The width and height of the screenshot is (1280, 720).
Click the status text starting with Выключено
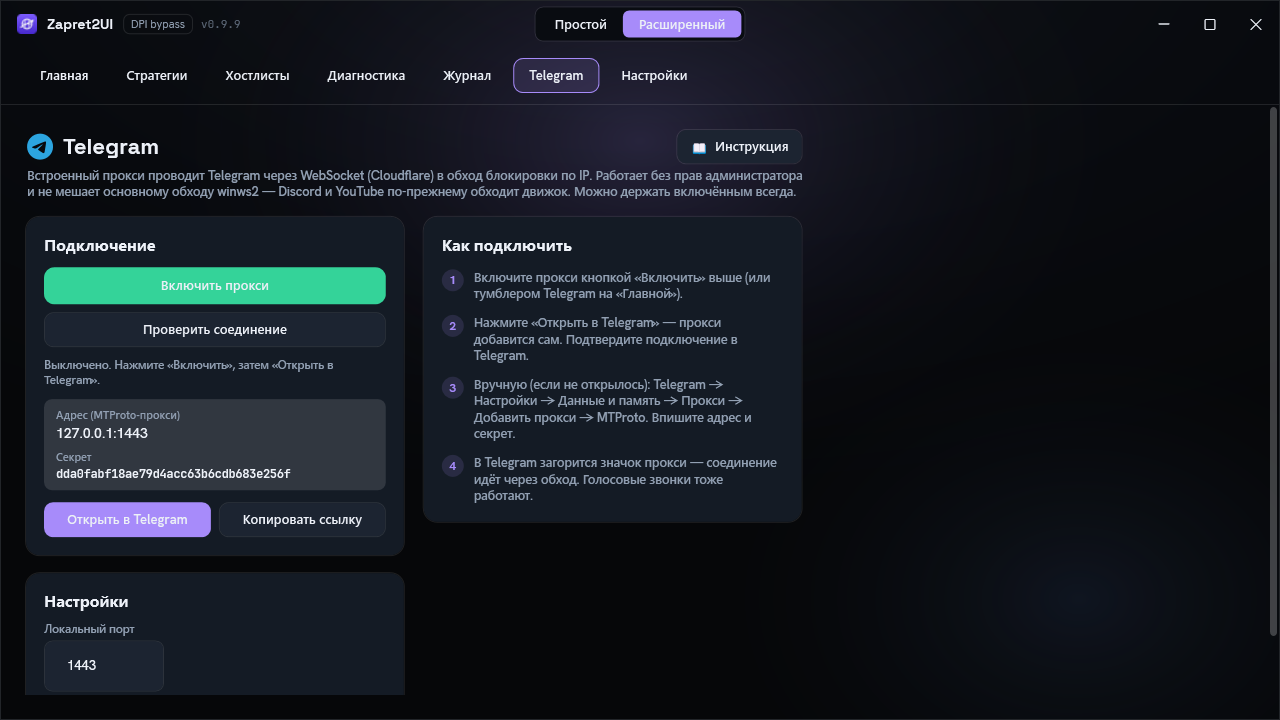point(189,372)
